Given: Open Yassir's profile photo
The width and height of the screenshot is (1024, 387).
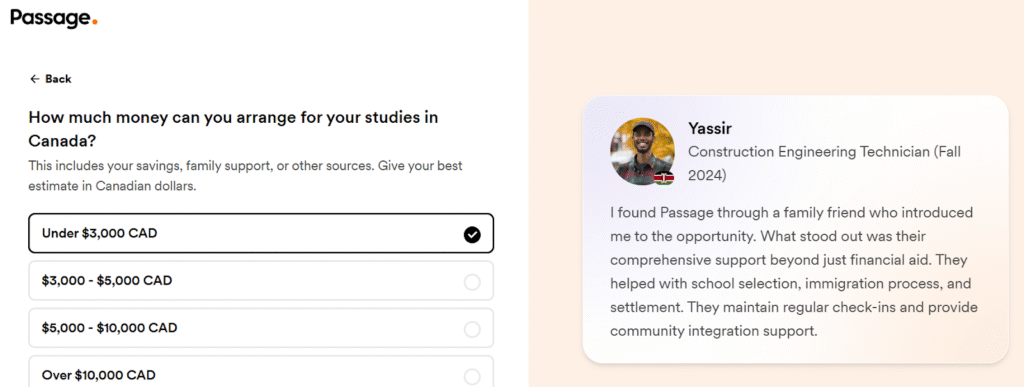Looking at the screenshot, I should tap(643, 152).
